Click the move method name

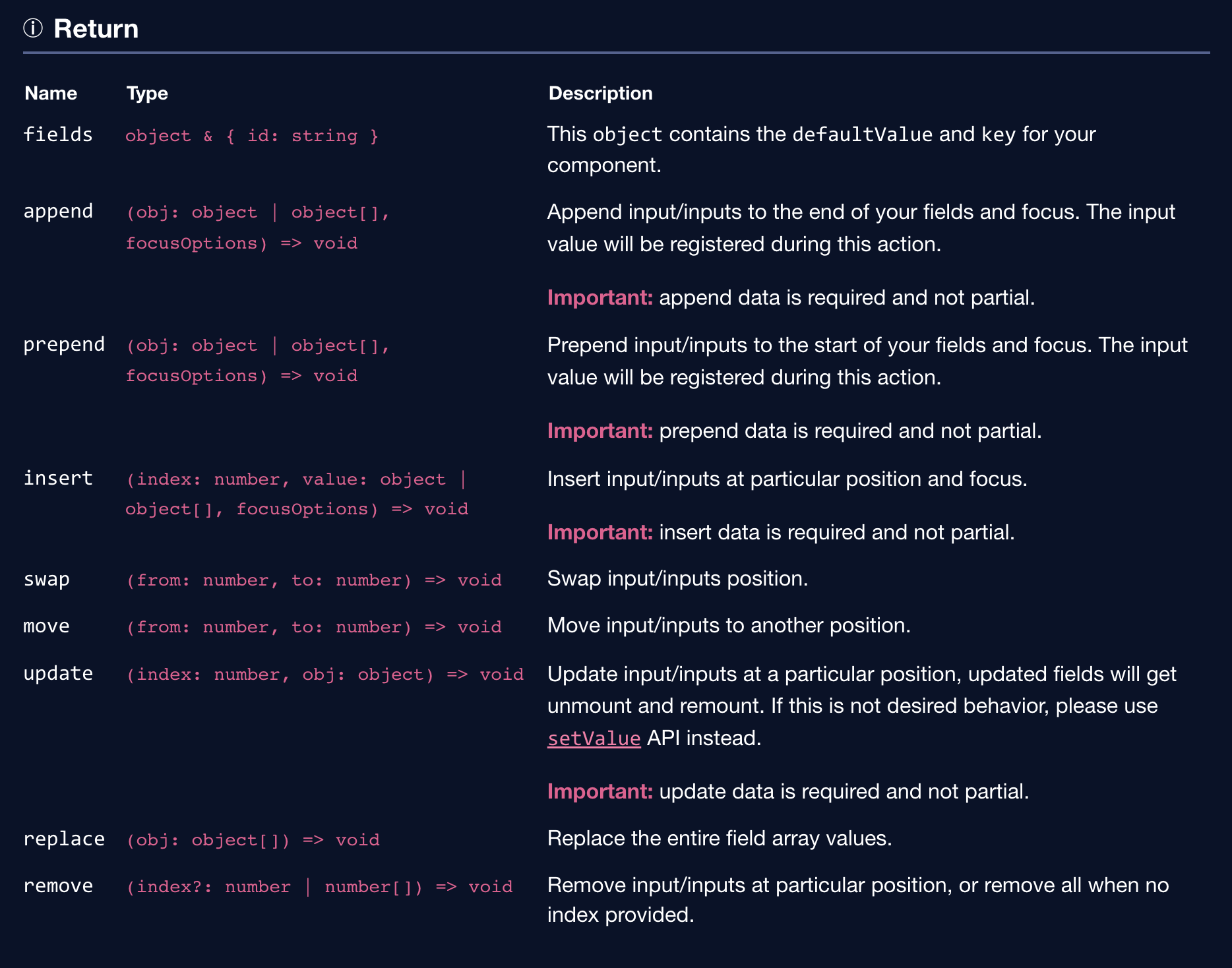click(x=46, y=625)
